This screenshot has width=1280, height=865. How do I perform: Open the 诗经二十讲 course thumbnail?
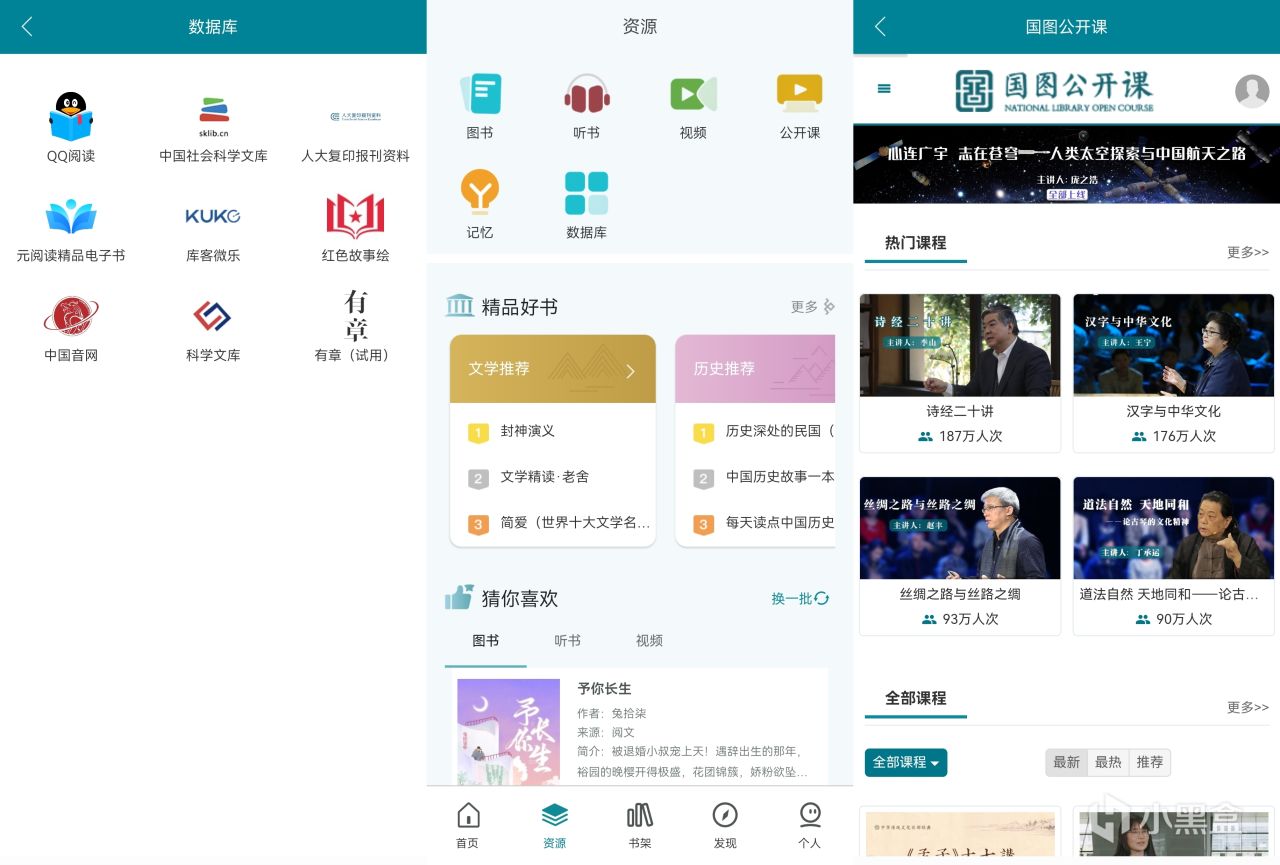960,345
